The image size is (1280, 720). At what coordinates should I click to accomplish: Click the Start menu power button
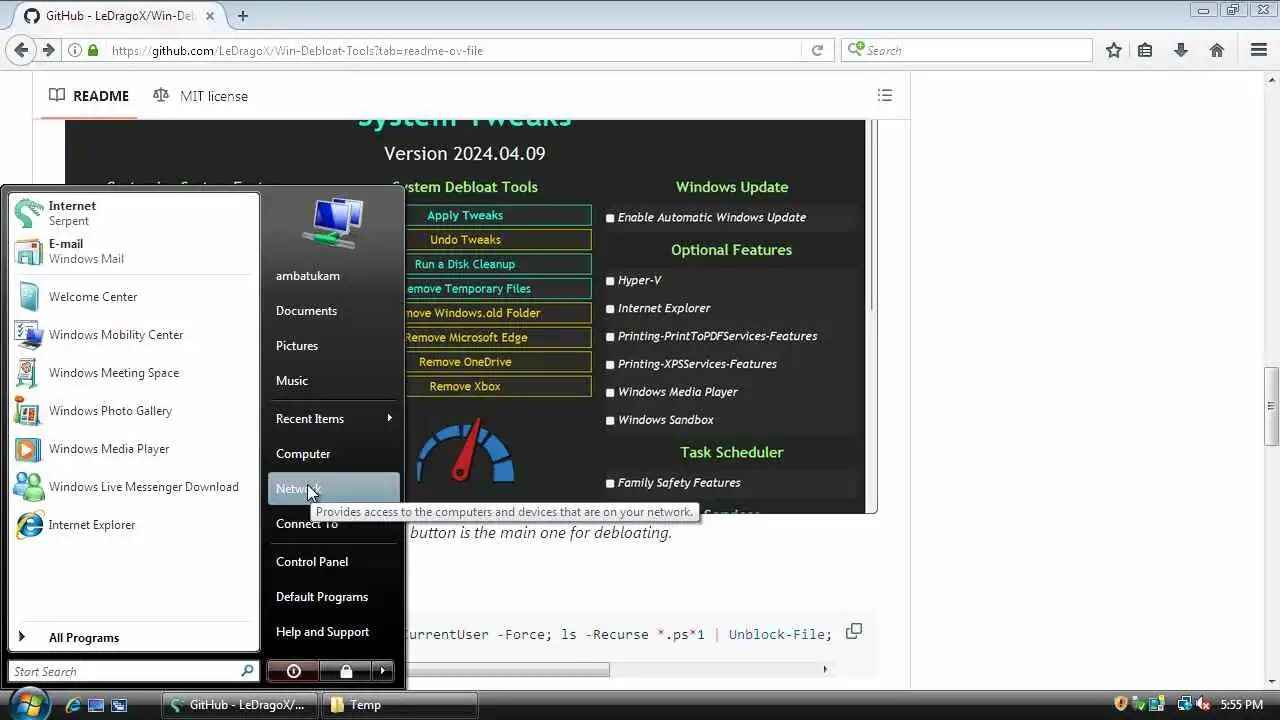(x=293, y=671)
